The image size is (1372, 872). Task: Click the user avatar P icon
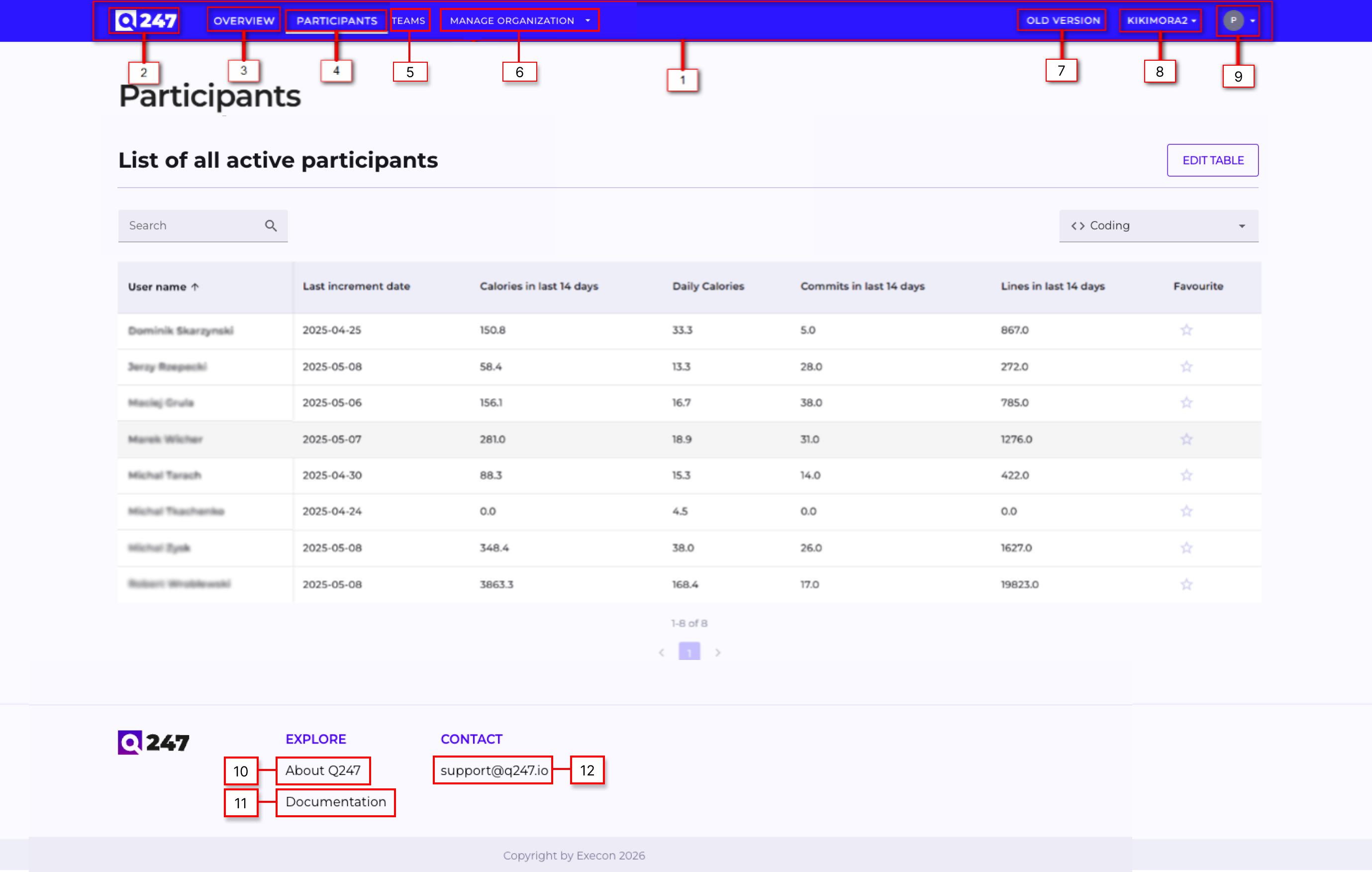pyautogui.click(x=1233, y=20)
